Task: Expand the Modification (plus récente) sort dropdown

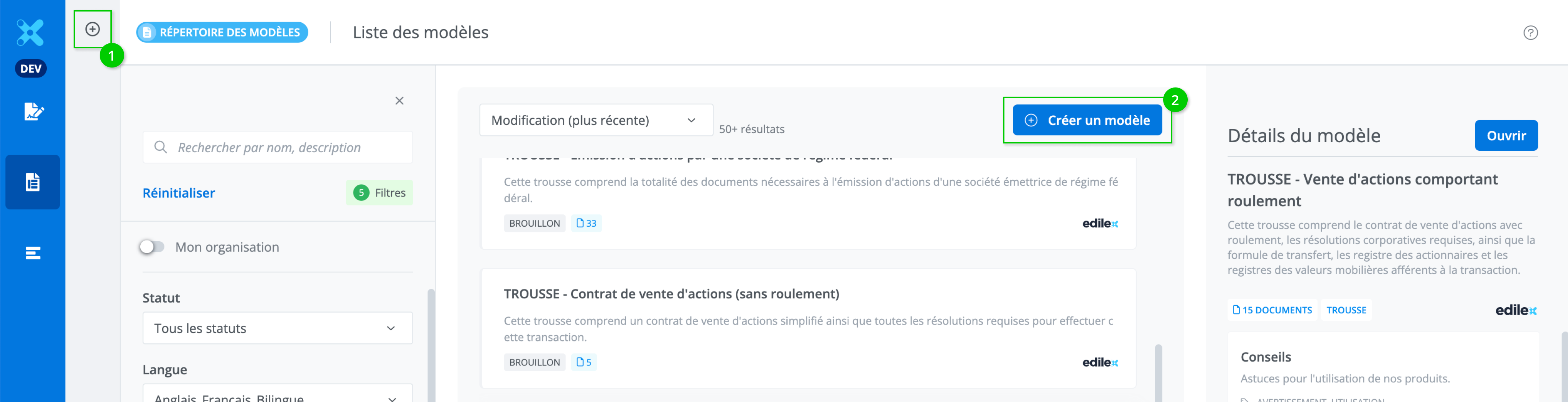Action: [595, 120]
